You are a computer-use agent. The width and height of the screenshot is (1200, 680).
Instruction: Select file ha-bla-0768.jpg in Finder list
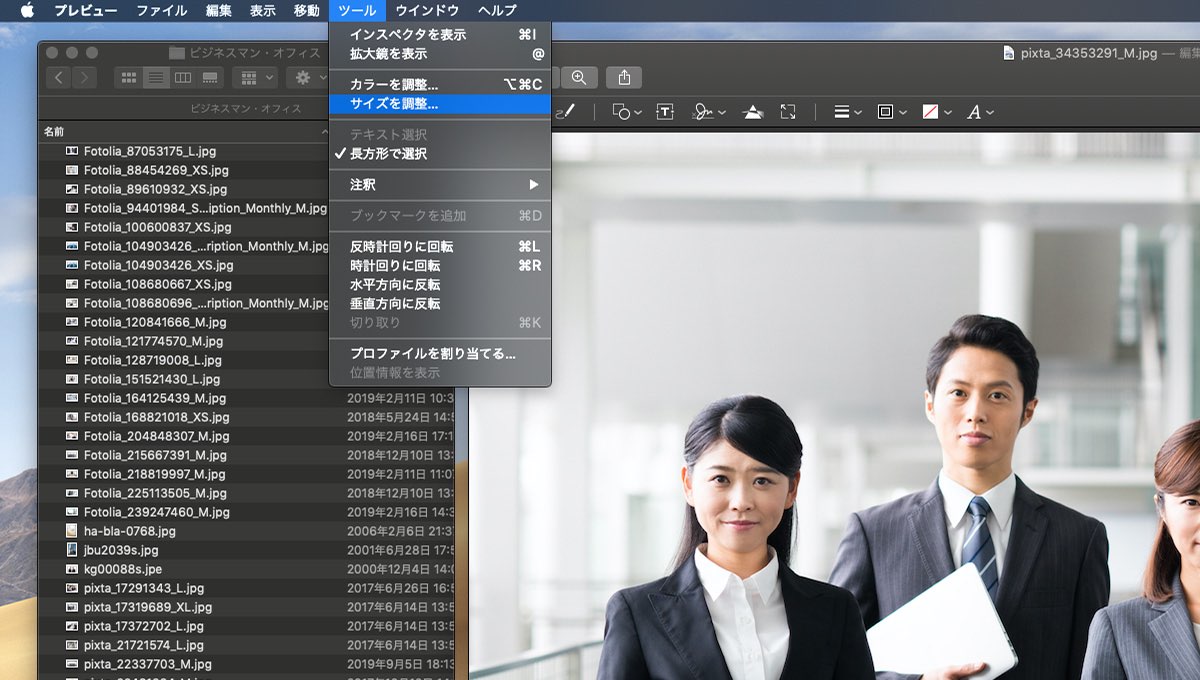(x=129, y=531)
